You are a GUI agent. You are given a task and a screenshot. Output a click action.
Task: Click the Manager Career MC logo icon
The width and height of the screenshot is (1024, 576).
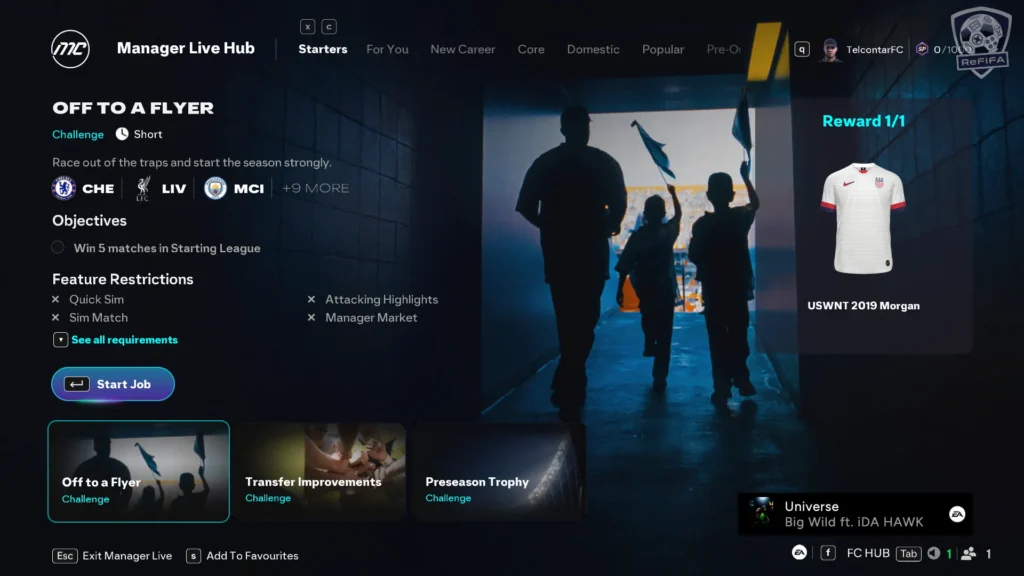click(70, 49)
